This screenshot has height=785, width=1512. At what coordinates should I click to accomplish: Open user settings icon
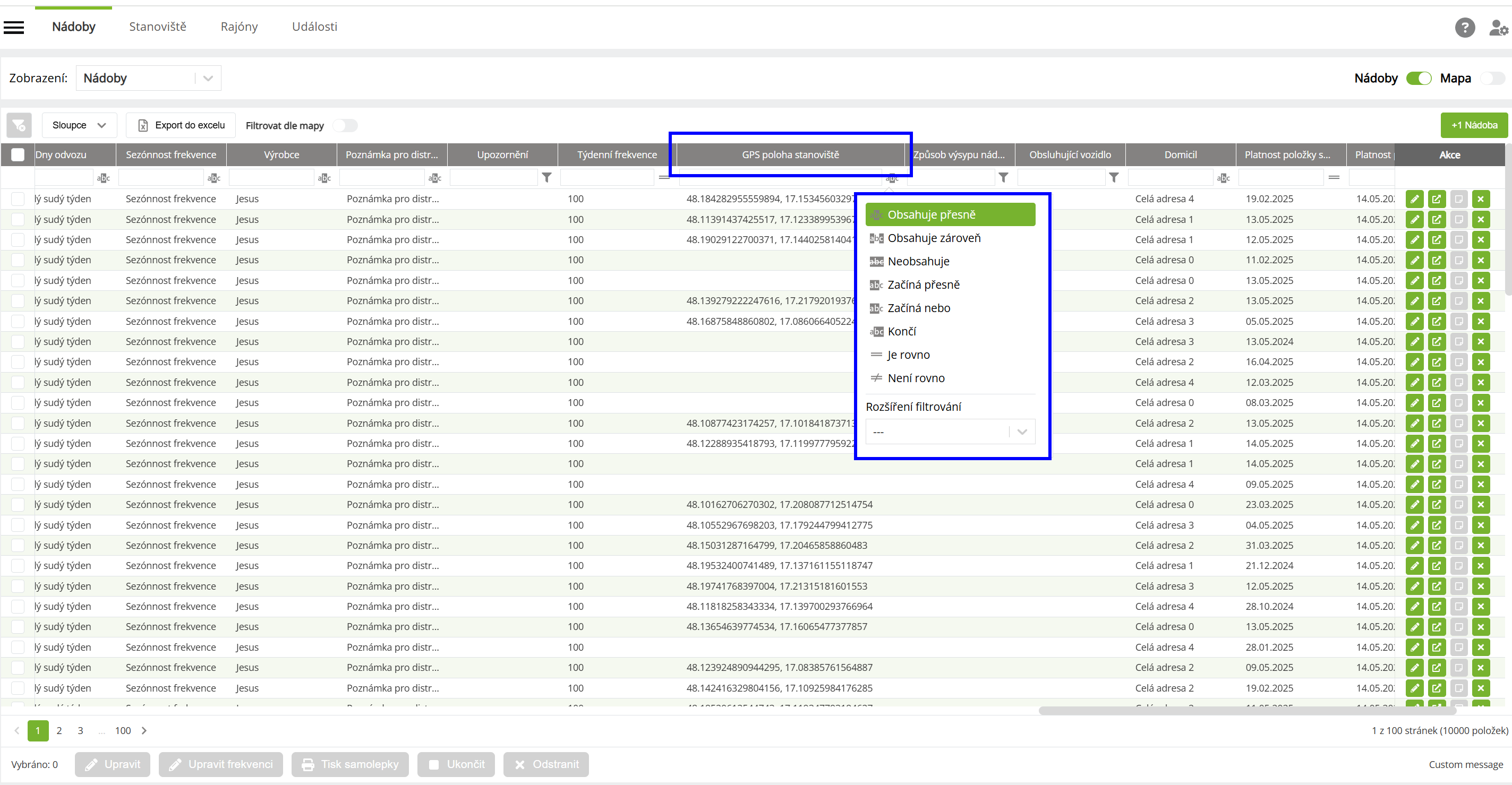click(1499, 27)
